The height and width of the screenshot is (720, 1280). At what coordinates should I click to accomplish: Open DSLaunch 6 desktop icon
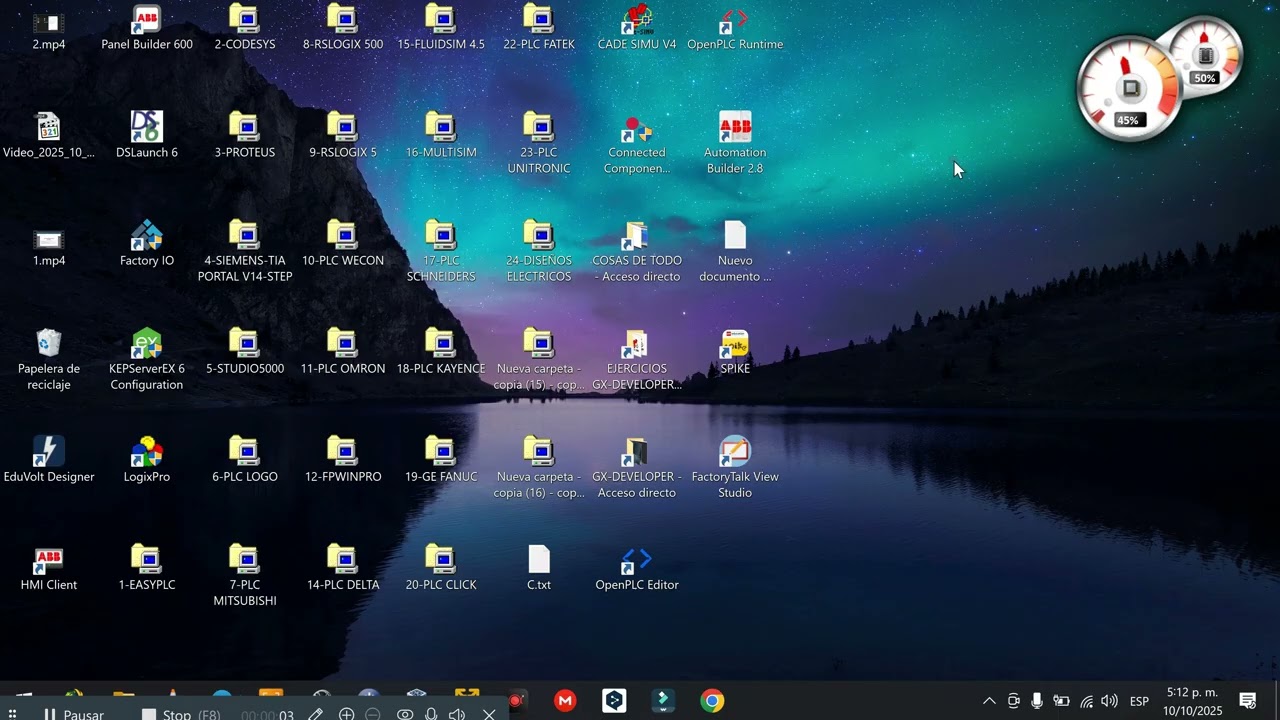(x=147, y=136)
